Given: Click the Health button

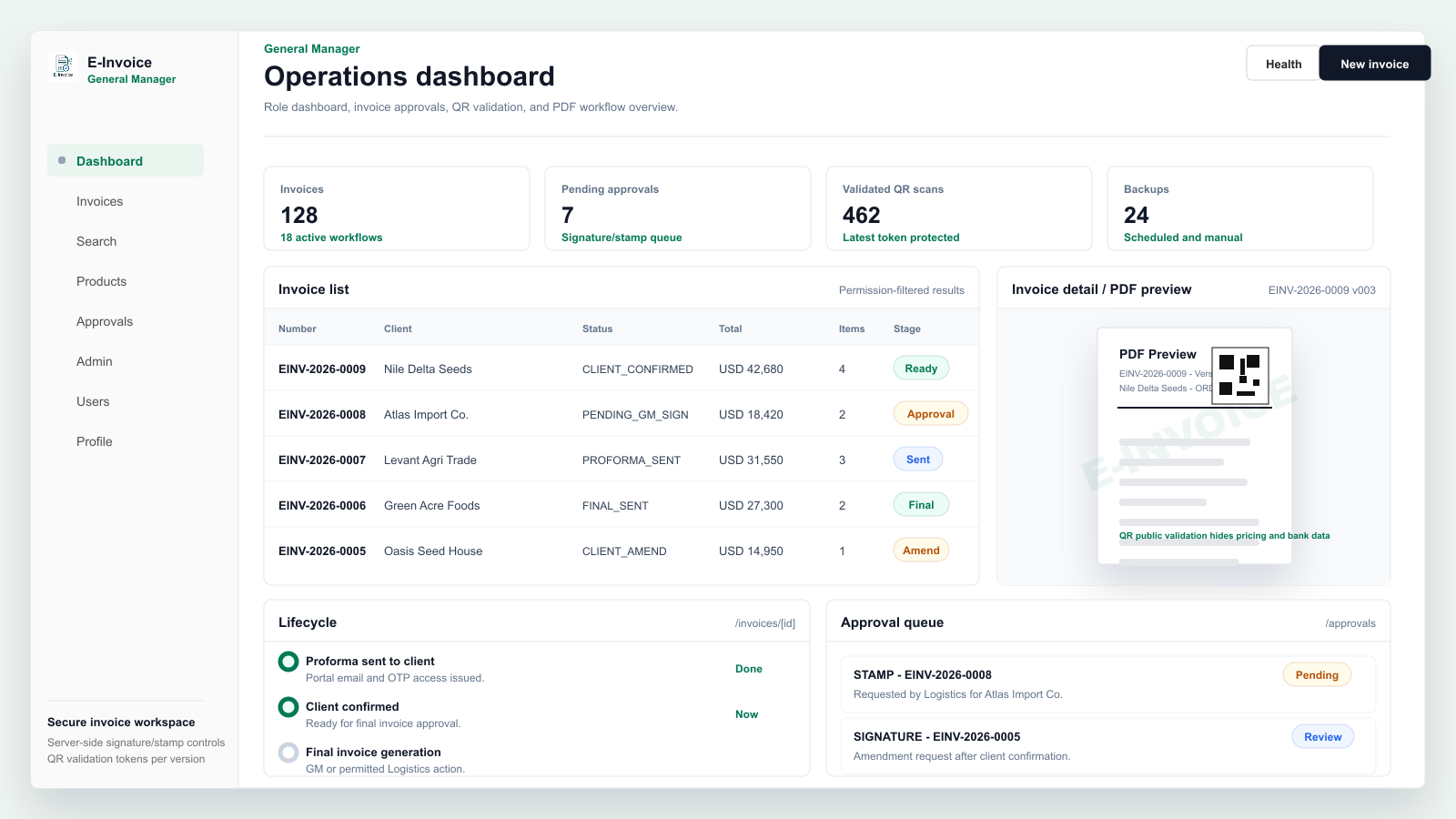Looking at the screenshot, I should point(1283,64).
